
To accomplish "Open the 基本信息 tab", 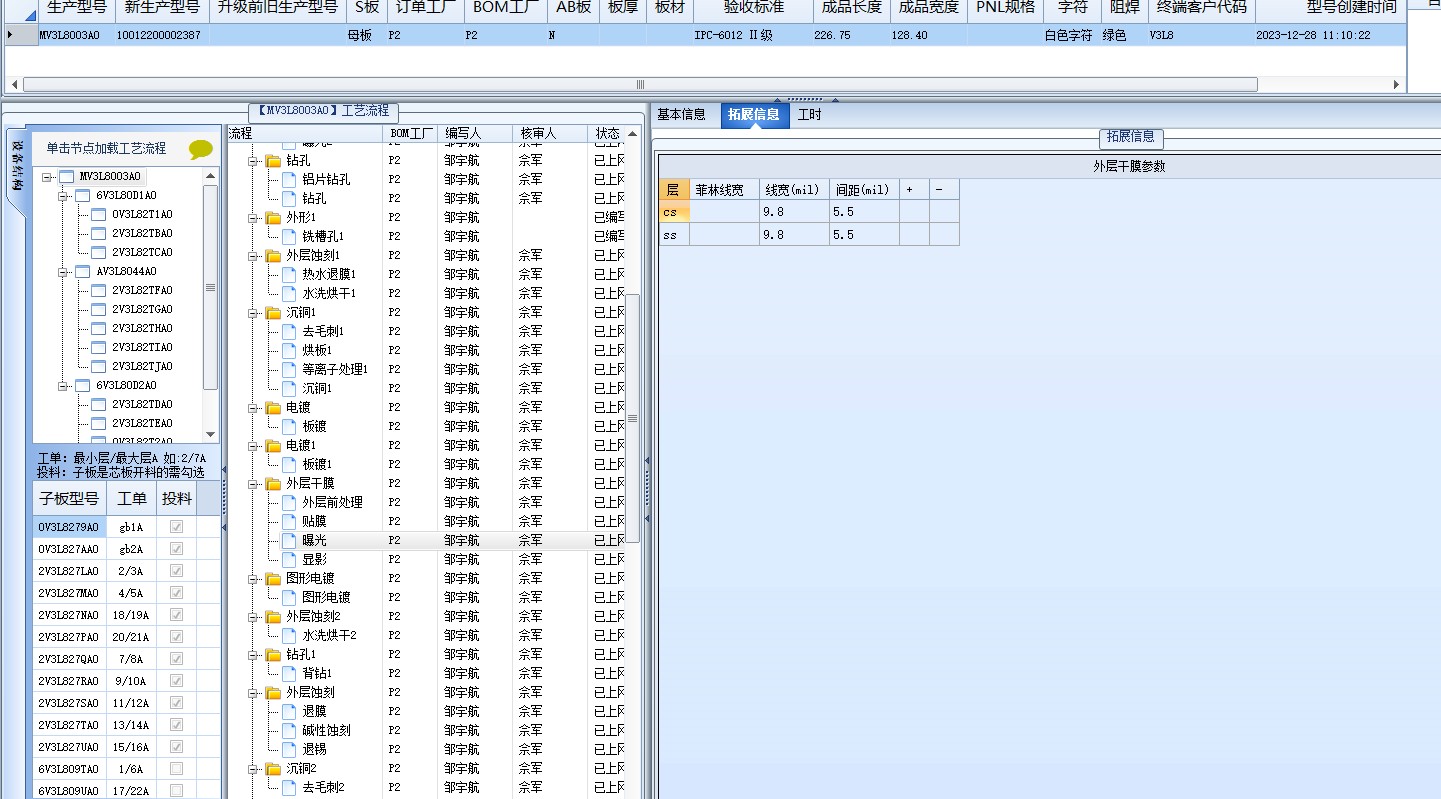I will [x=681, y=115].
